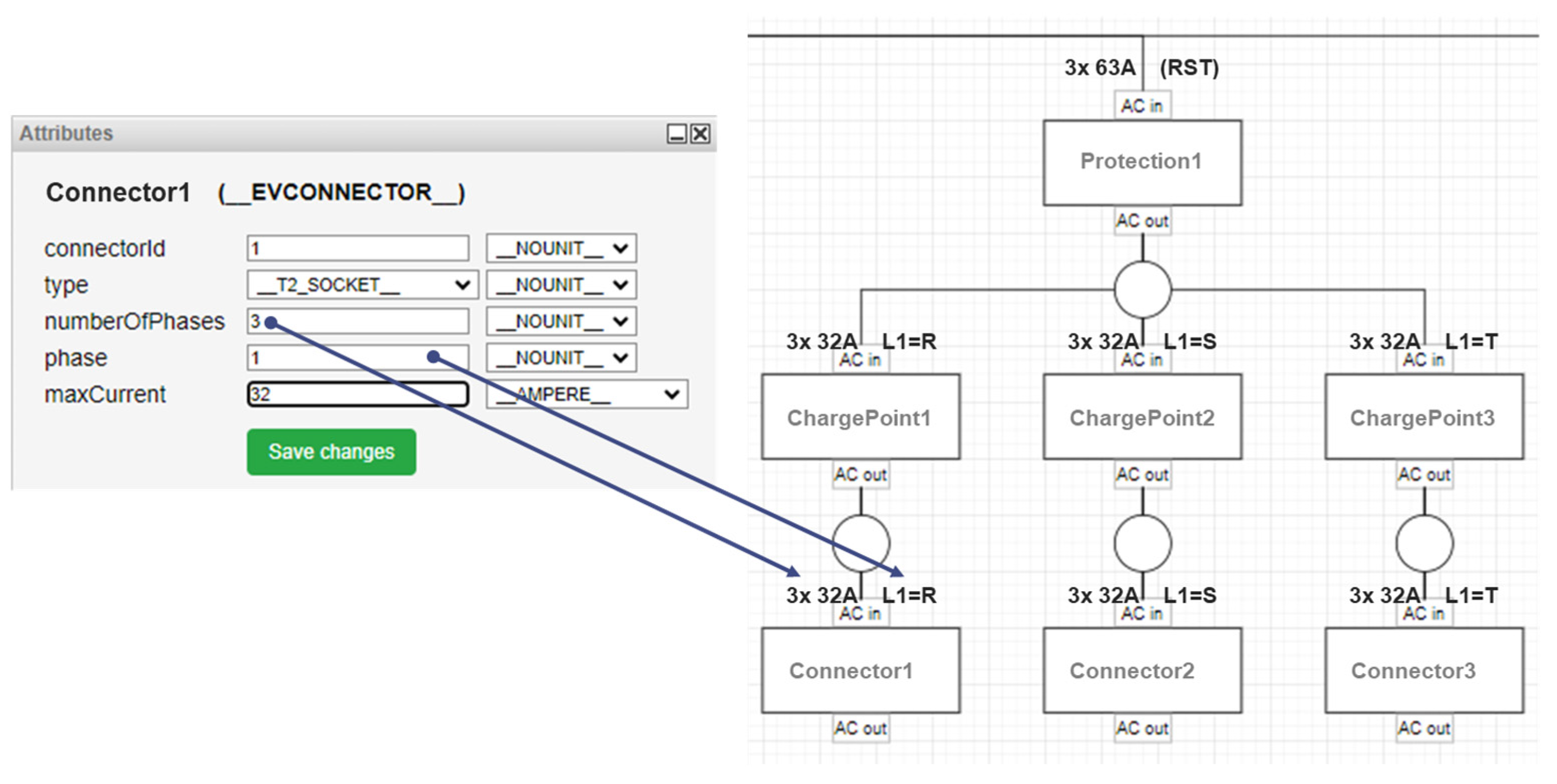Click Save changes button
Viewport: 1557px width, 784px height.
click(x=331, y=452)
